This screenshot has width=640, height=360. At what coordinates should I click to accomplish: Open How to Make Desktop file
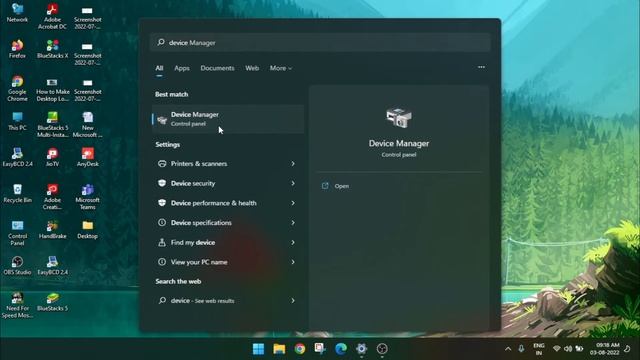point(52,89)
